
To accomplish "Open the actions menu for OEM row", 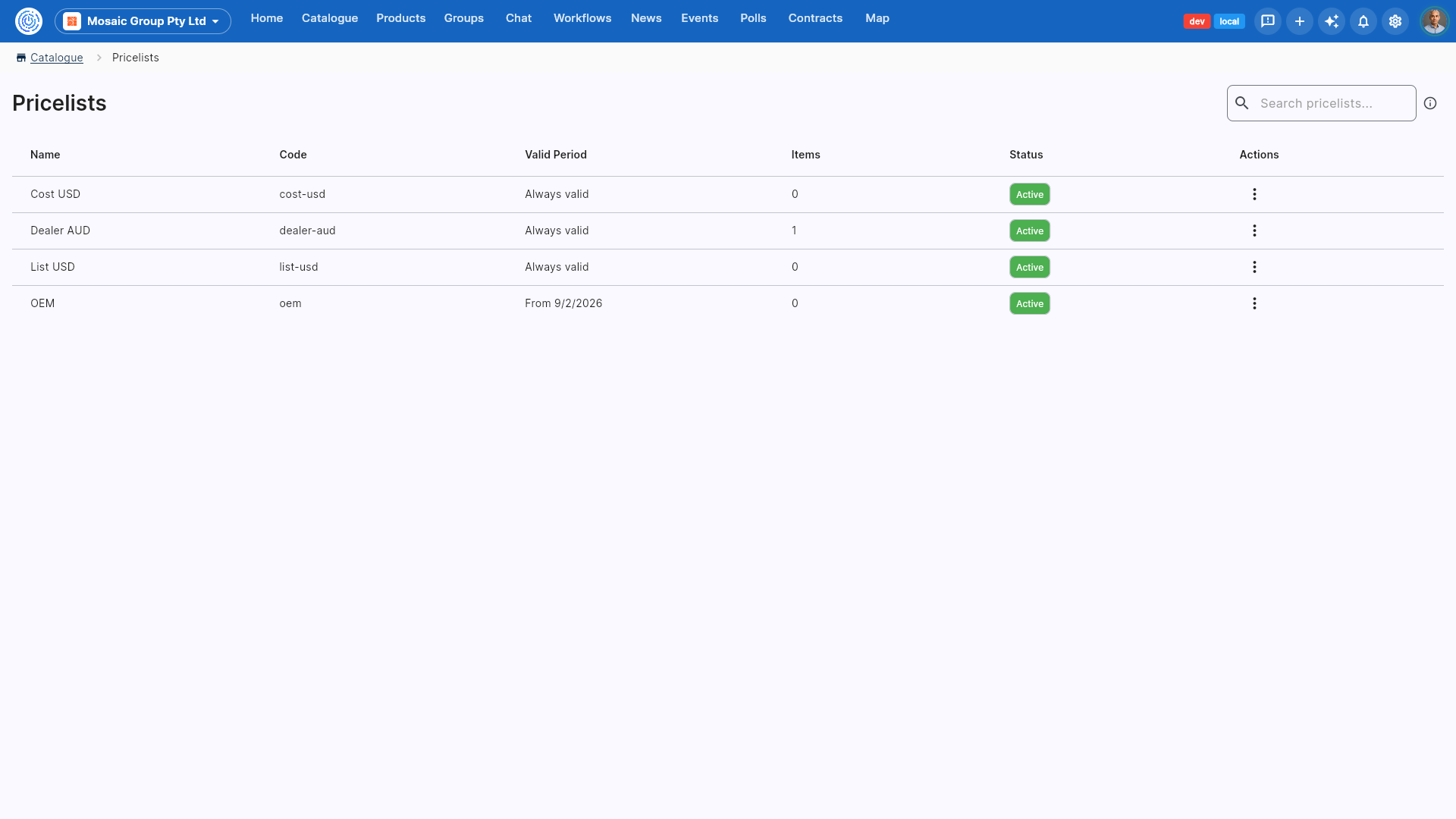I will (1254, 303).
